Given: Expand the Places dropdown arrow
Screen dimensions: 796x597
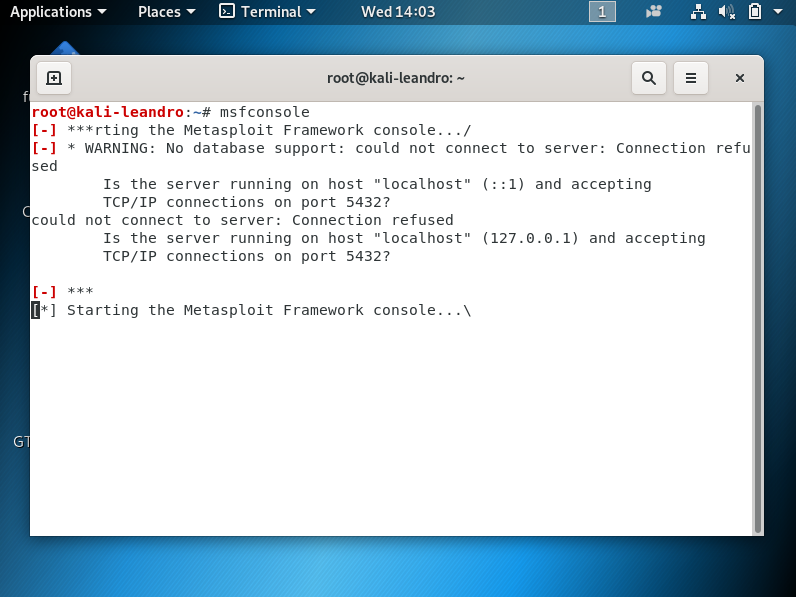Looking at the screenshot, I should click(191, 11).
